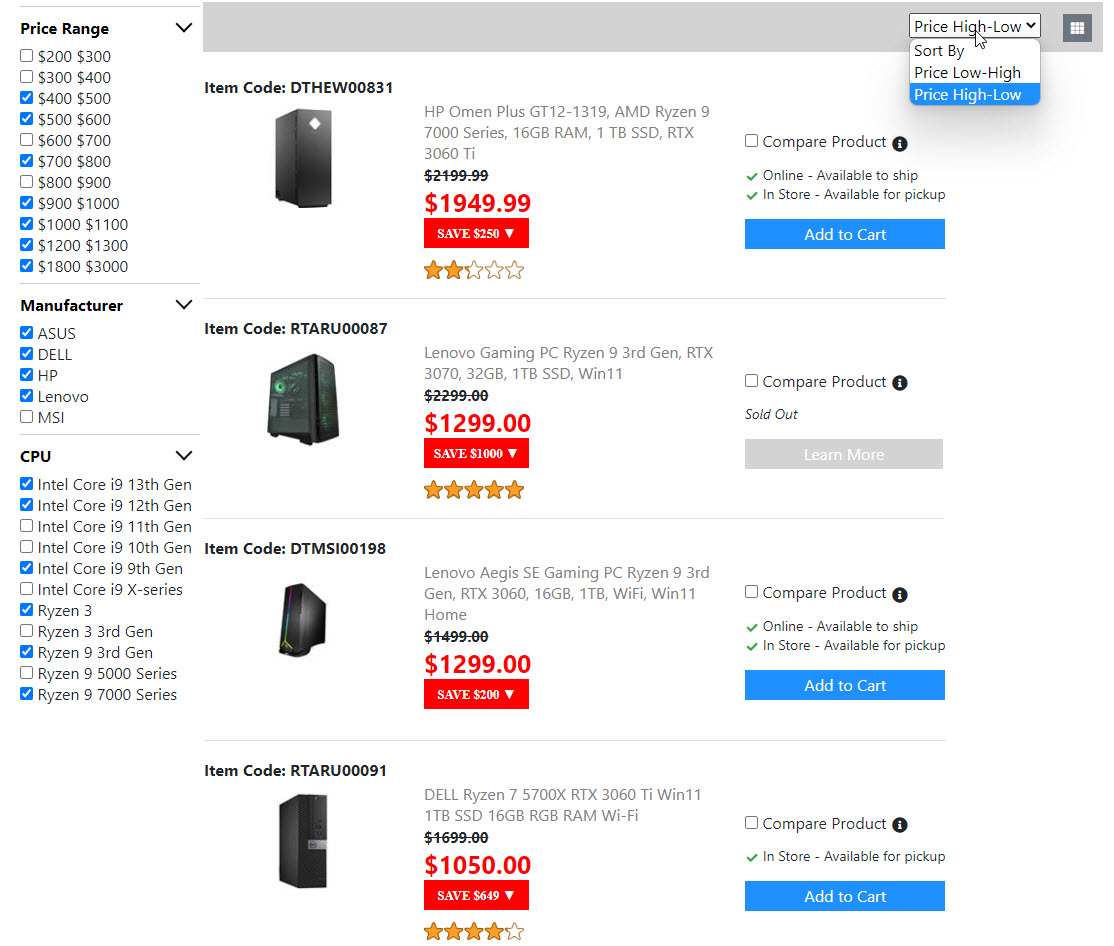Viewport: 1114px width, 946px height.
Task: Enable the MSI manufacturer filter
Action: [27, 417]
